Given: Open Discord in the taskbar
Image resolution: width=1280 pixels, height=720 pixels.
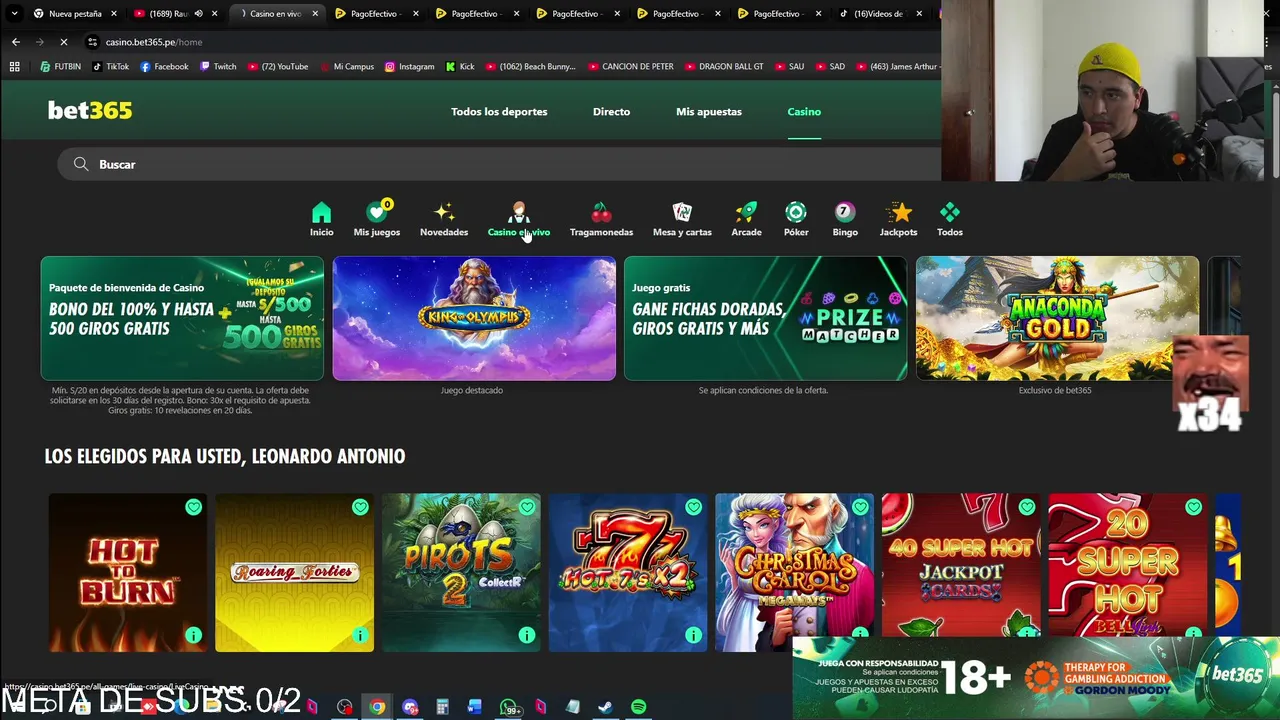Looking at the screenshot, I should point(410,707).
